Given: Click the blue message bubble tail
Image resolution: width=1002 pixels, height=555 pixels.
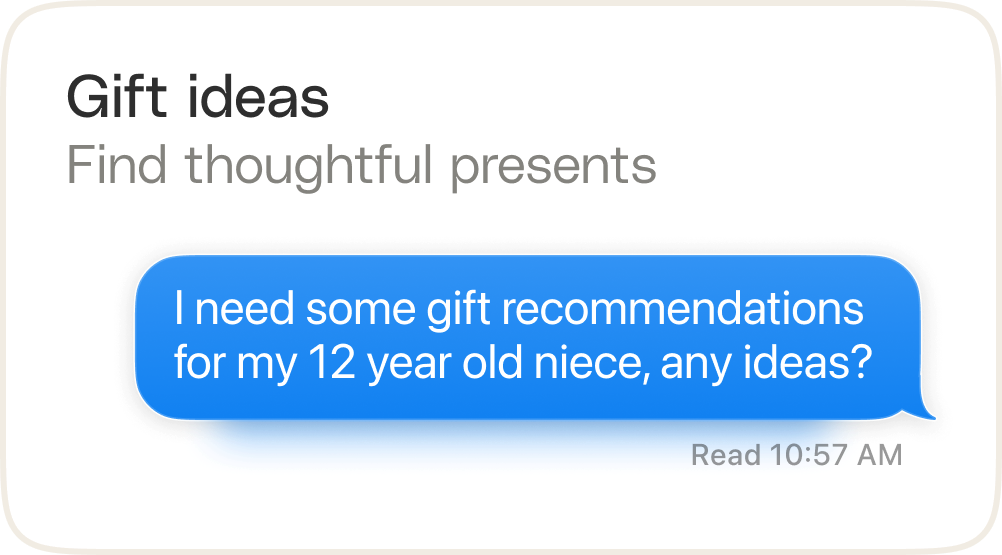Looking at the screenshot, I should [x=926, y=411].
